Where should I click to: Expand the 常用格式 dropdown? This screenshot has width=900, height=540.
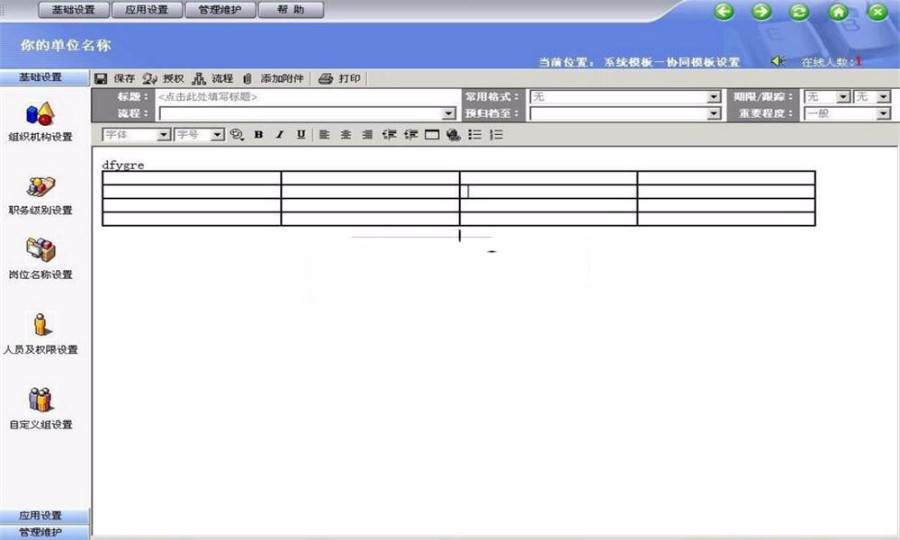coord(713,97)
